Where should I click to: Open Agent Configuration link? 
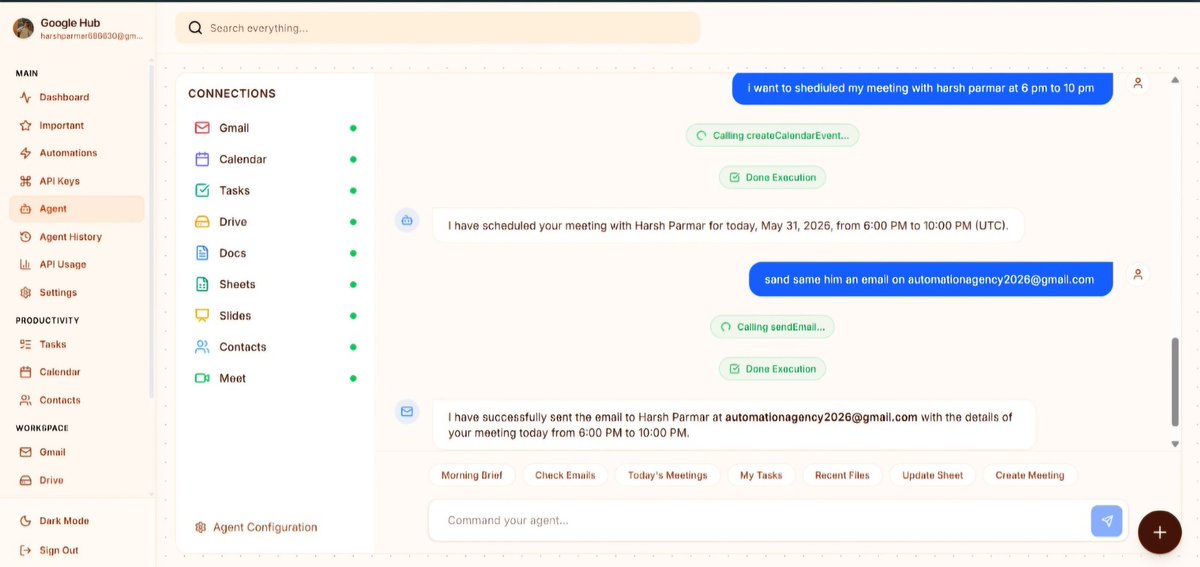coord(256,527)
